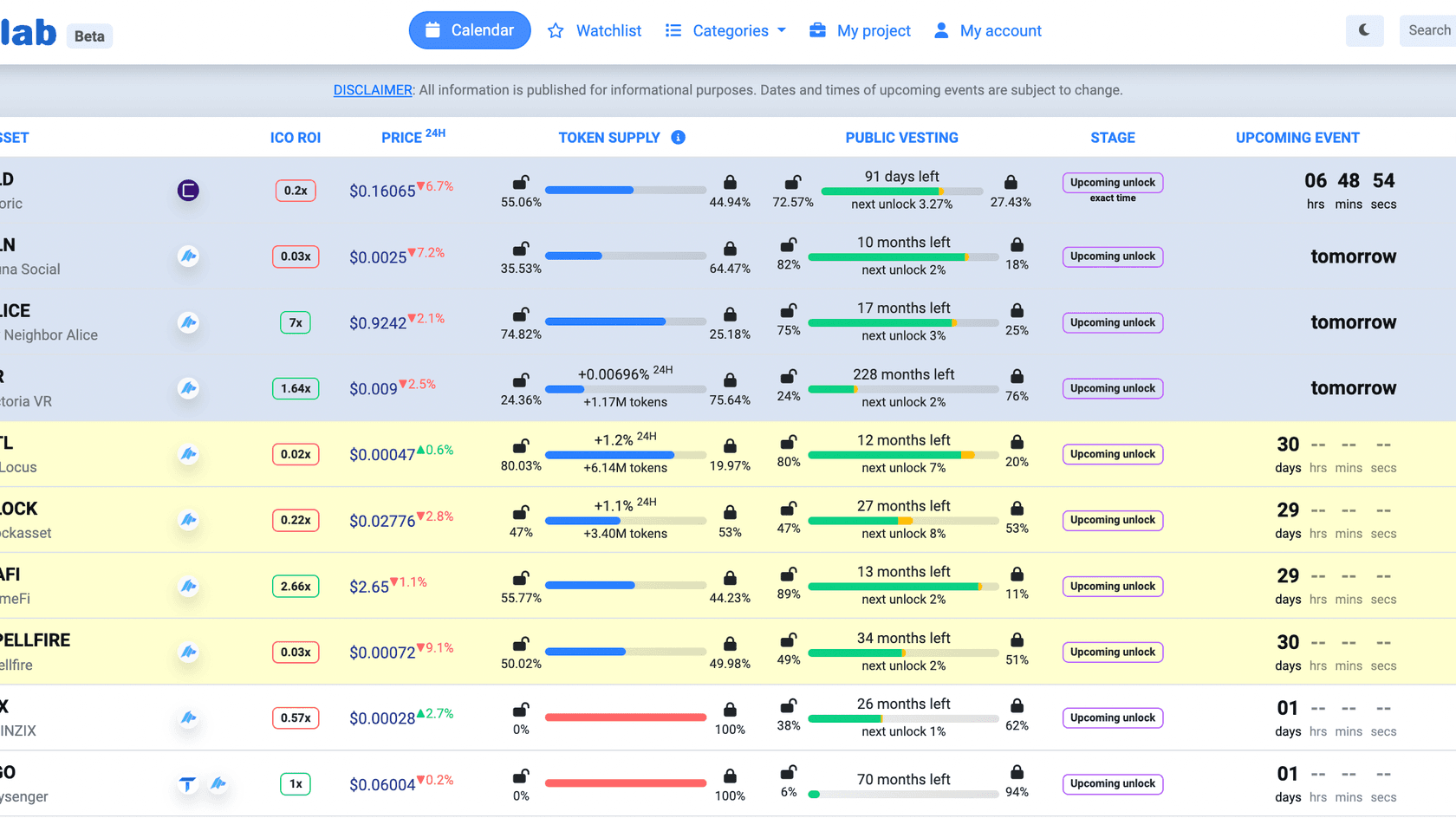Open the Watchlist tab

point(595,31)
